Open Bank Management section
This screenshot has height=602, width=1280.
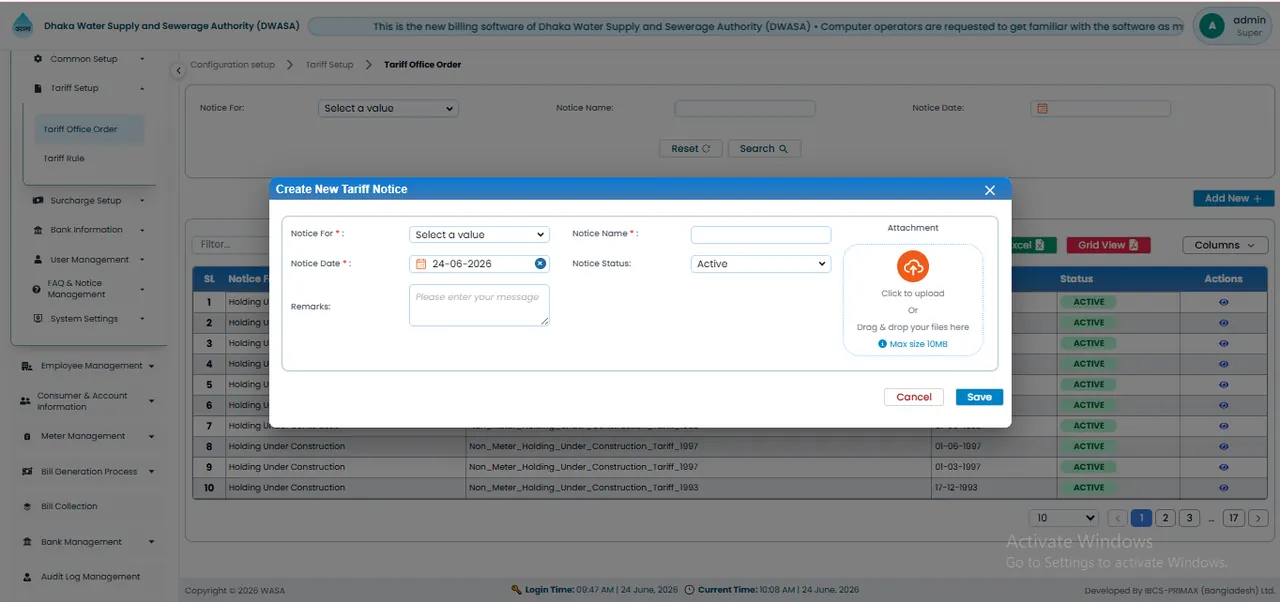[x=88, y=542]
